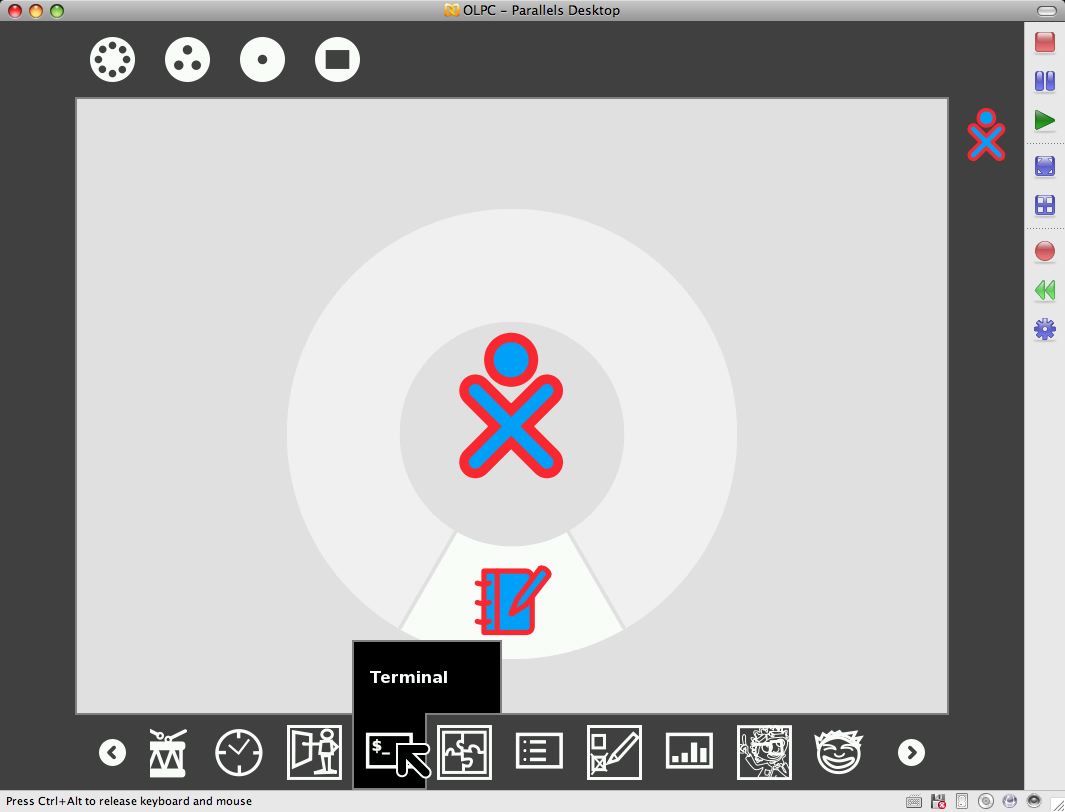Open the checkbox-and-pencil activity icon
1065x812 pixels.
coord(614,752)
